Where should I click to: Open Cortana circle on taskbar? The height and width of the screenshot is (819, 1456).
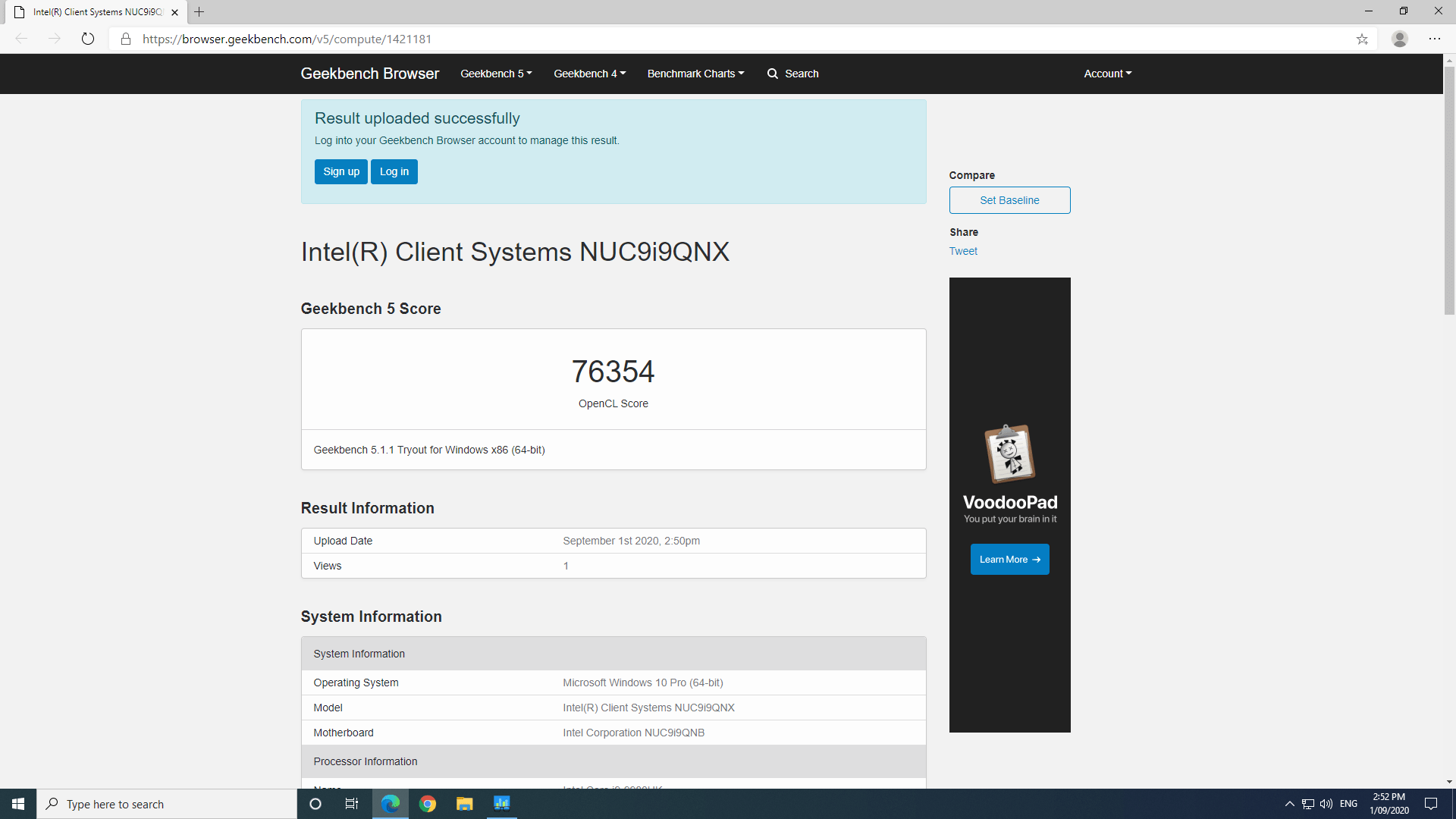coord(315,804)
